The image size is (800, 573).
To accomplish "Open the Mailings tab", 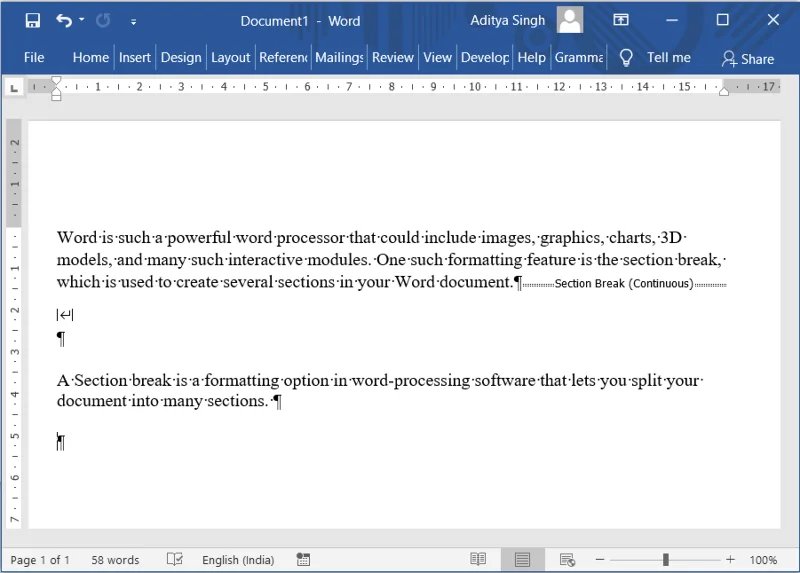I will pyautogui.click(x=339, y=57).
